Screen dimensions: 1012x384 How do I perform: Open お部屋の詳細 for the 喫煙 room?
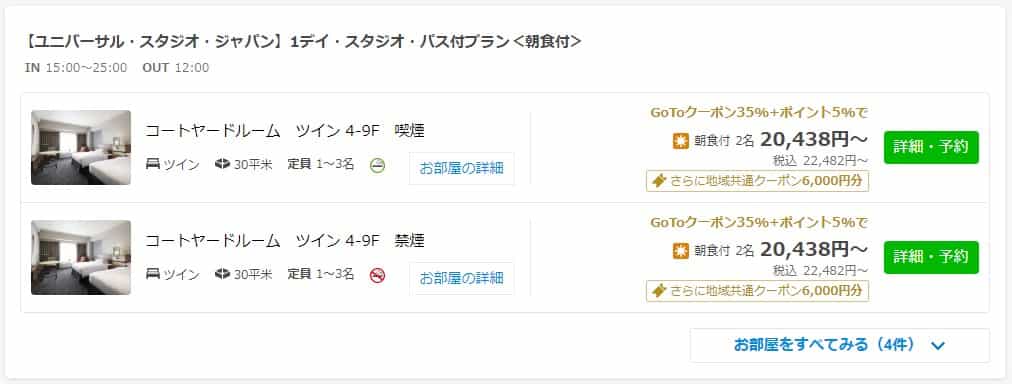(461, 168)
